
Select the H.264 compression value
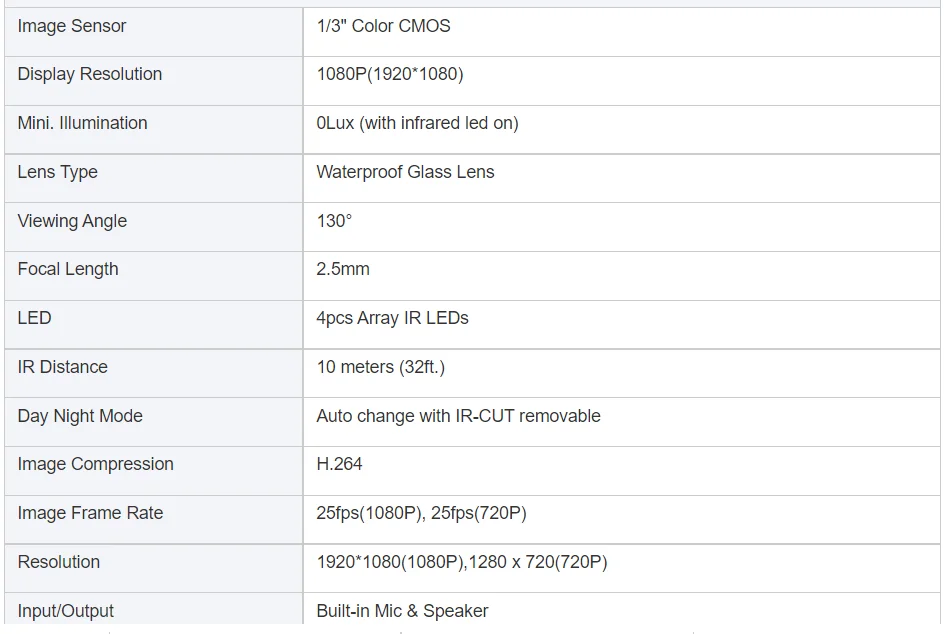tap(340, 464)
